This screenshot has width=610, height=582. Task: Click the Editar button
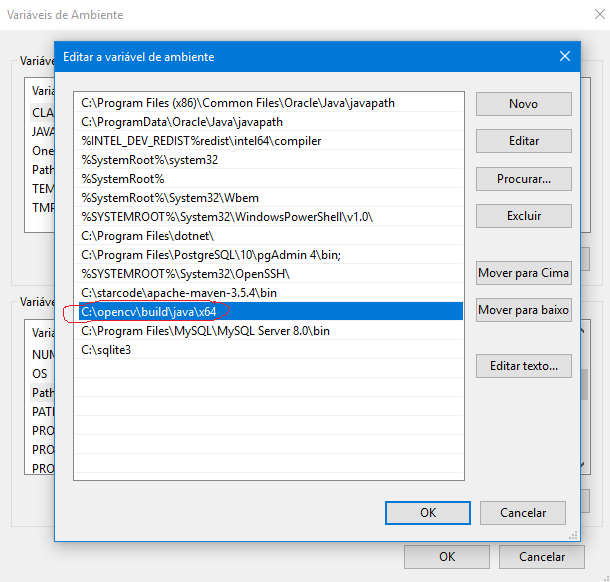coord(523,141)
